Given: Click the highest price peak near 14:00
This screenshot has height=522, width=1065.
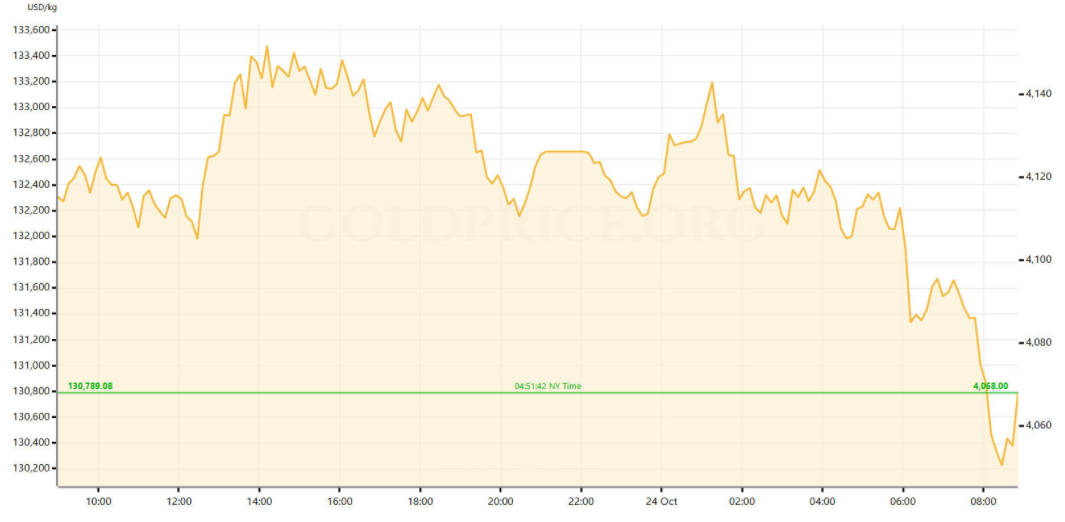Looking at the screenshot, I should tap(266, 46).
